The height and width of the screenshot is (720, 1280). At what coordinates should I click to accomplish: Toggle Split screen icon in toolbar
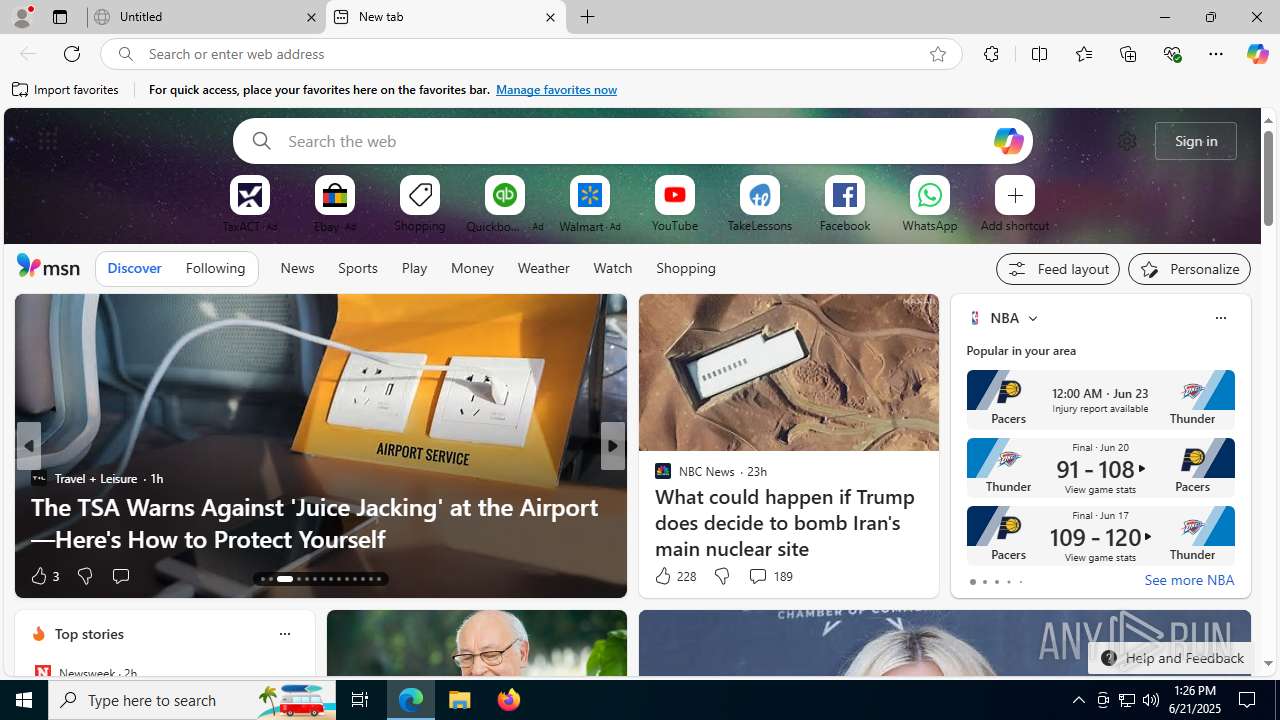coord(1039,54)
